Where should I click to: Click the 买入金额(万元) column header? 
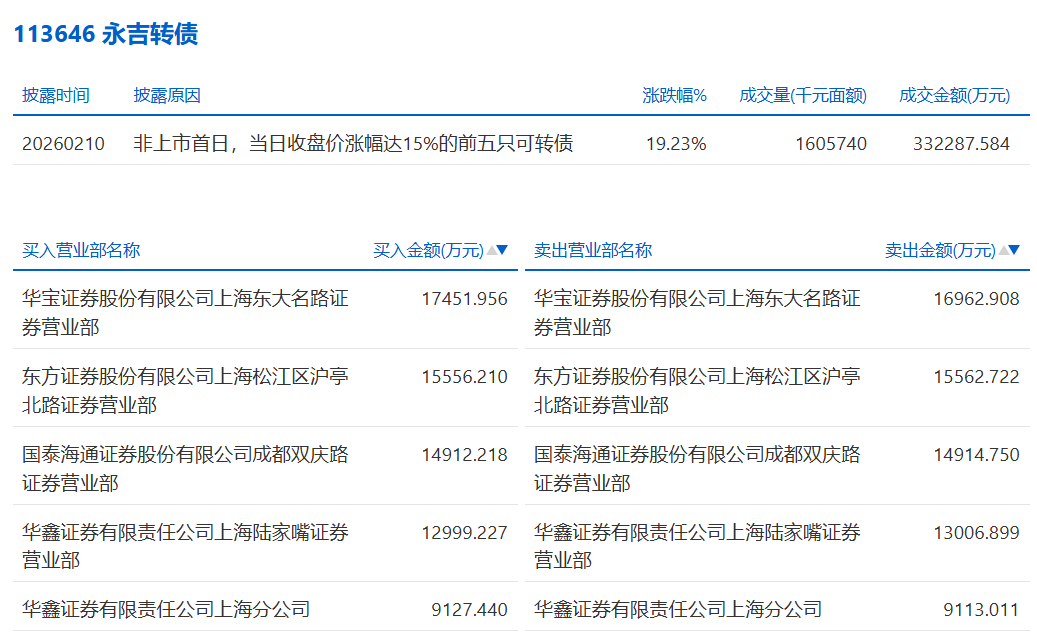tap(428, 250)
